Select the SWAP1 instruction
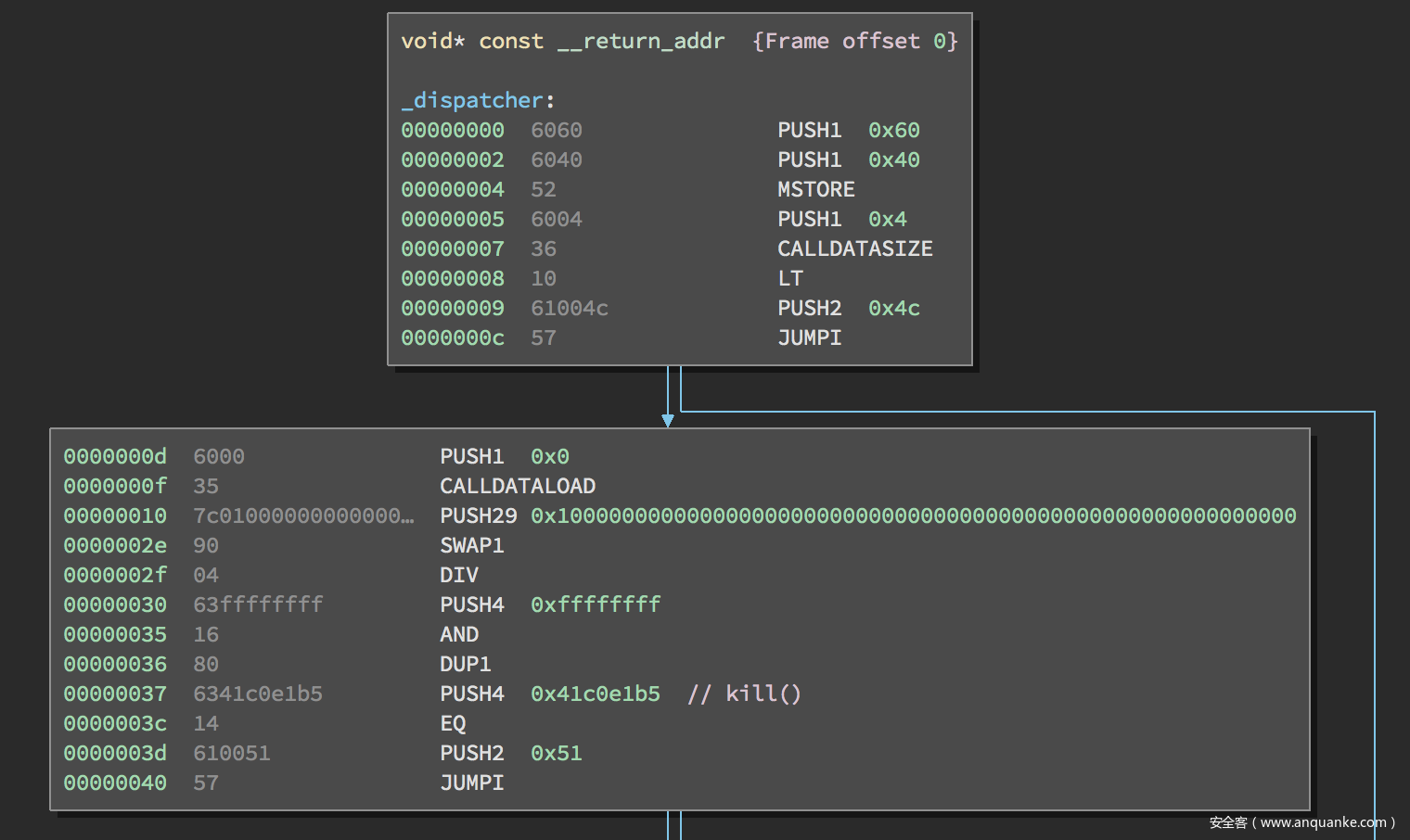1410x840 pixels. [x=471, y=545]
